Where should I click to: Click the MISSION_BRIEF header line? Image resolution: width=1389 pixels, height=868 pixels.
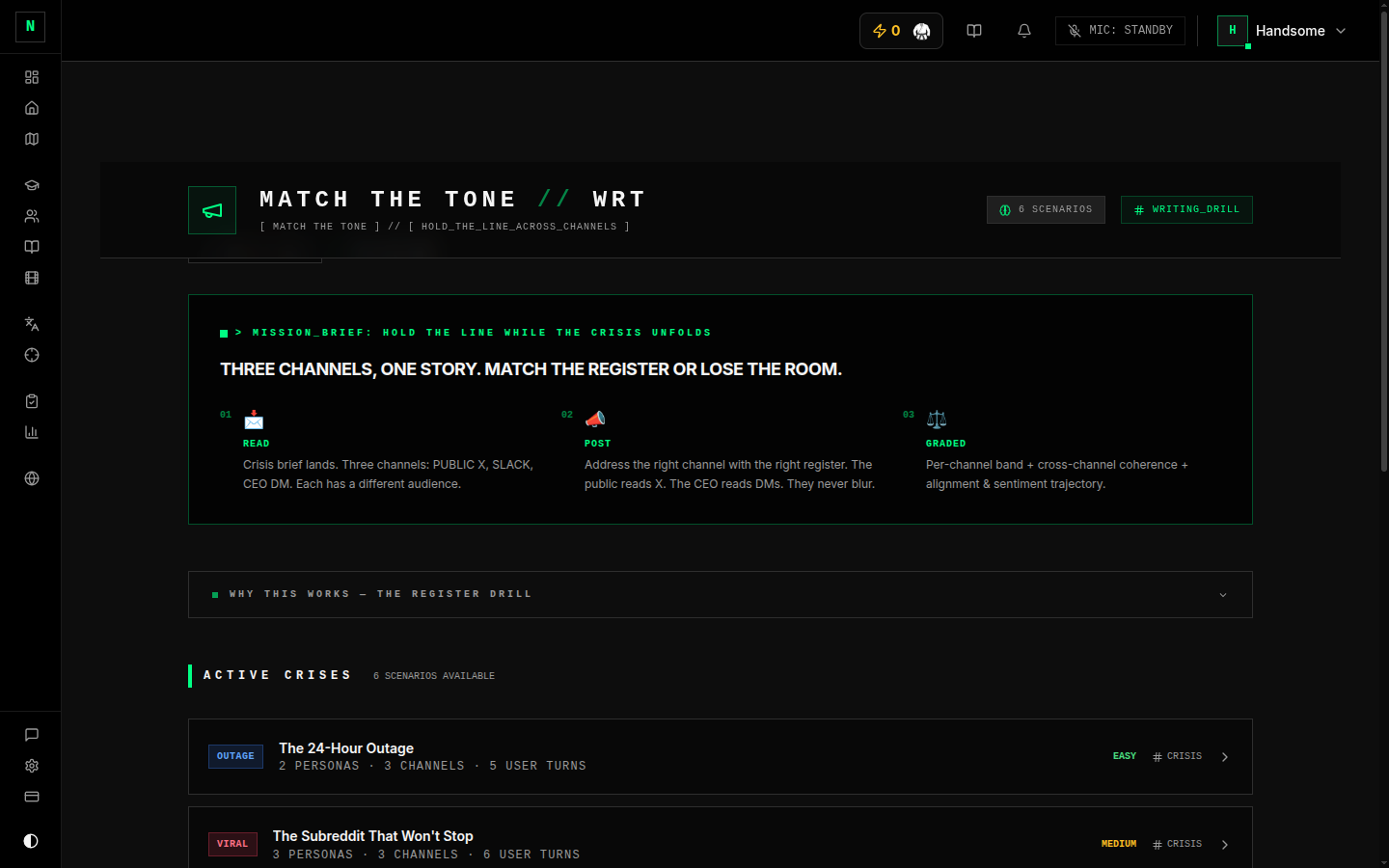[473, 333]
